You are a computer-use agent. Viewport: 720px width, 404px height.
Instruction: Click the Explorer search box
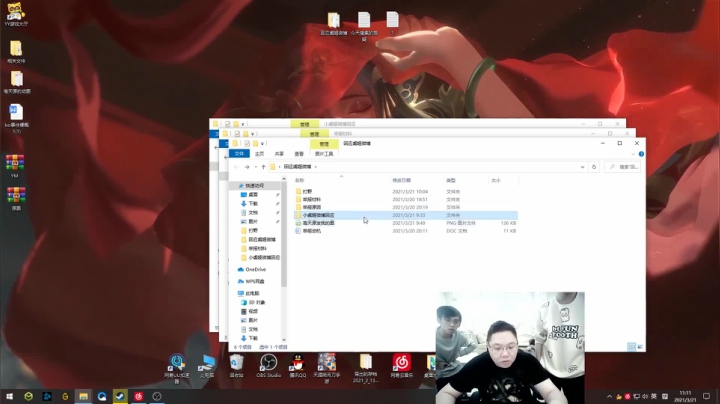pos(623,167)
